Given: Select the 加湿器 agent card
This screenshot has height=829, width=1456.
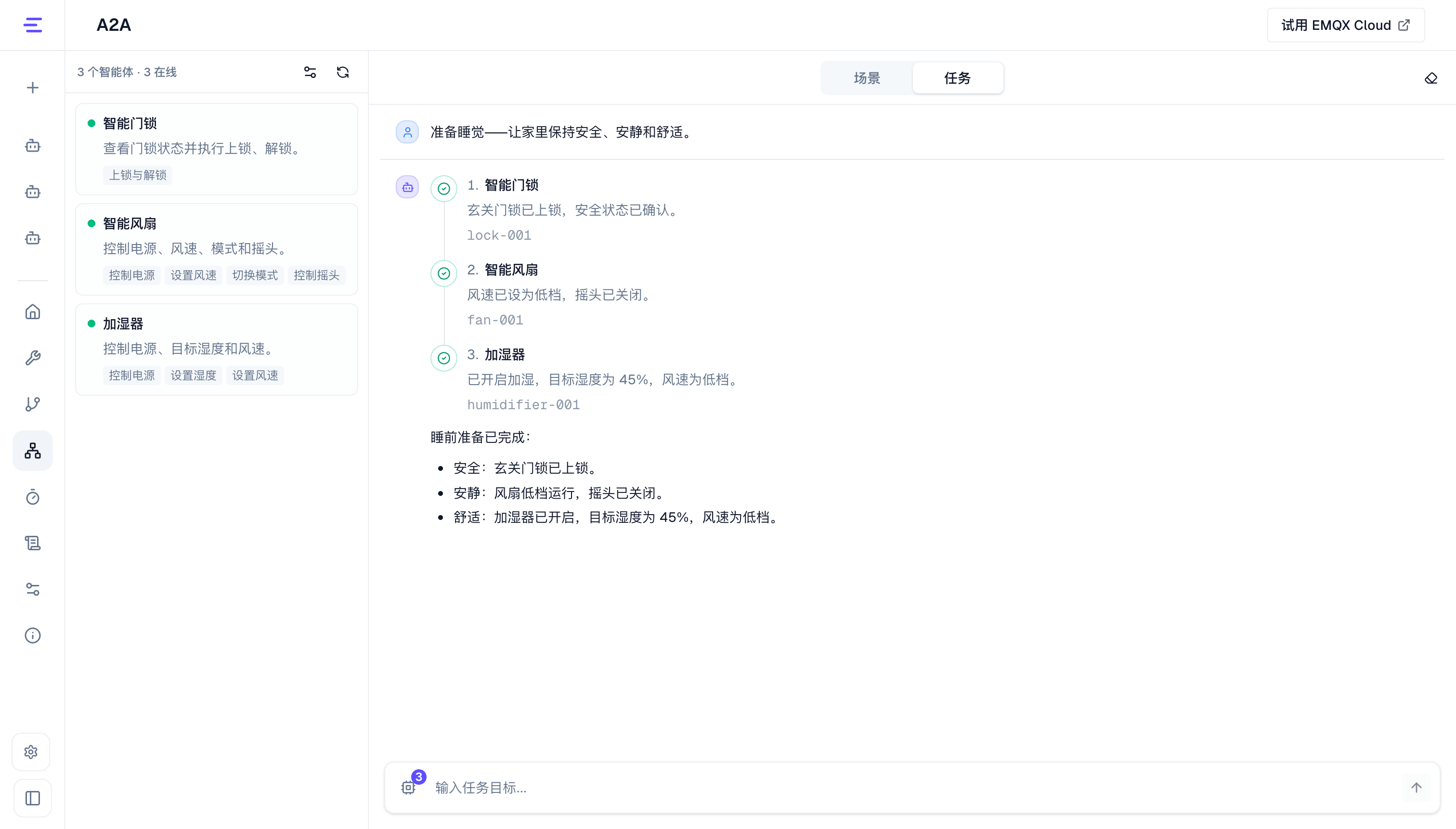Looking at the screenshot, I should tap(216, 350).
